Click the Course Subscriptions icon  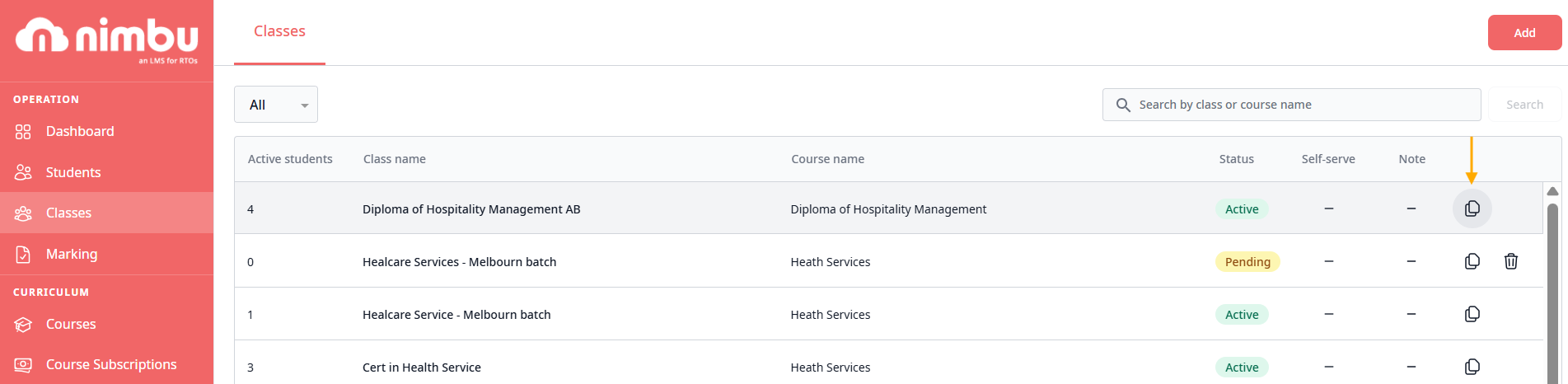pyautogui.click(x=23, y=364)
